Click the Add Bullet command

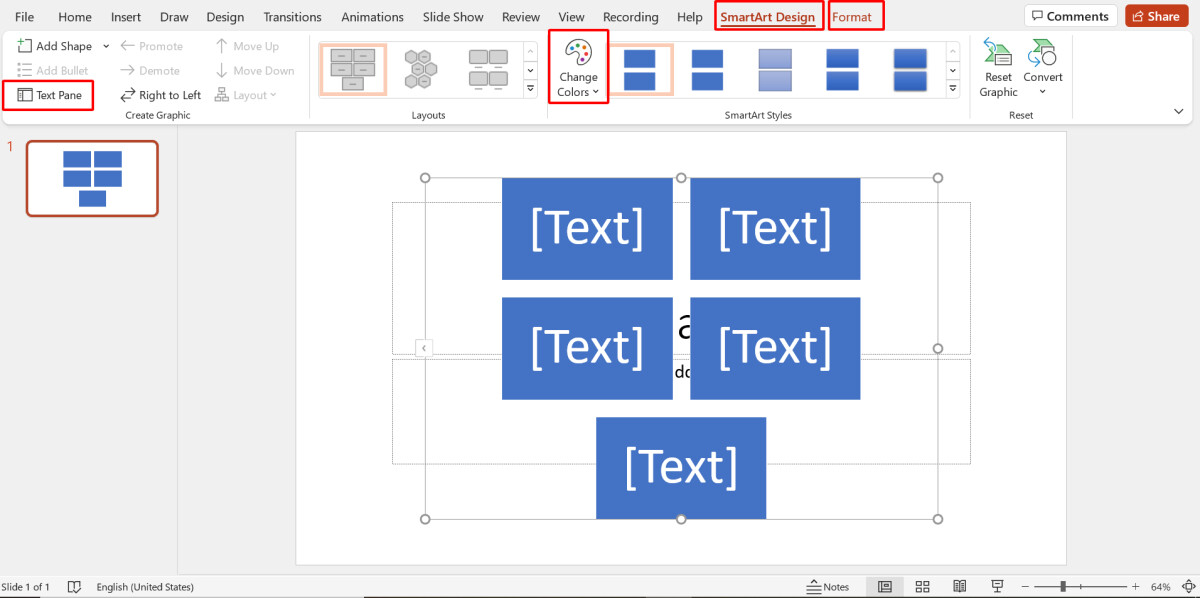(x=53, y=71)
